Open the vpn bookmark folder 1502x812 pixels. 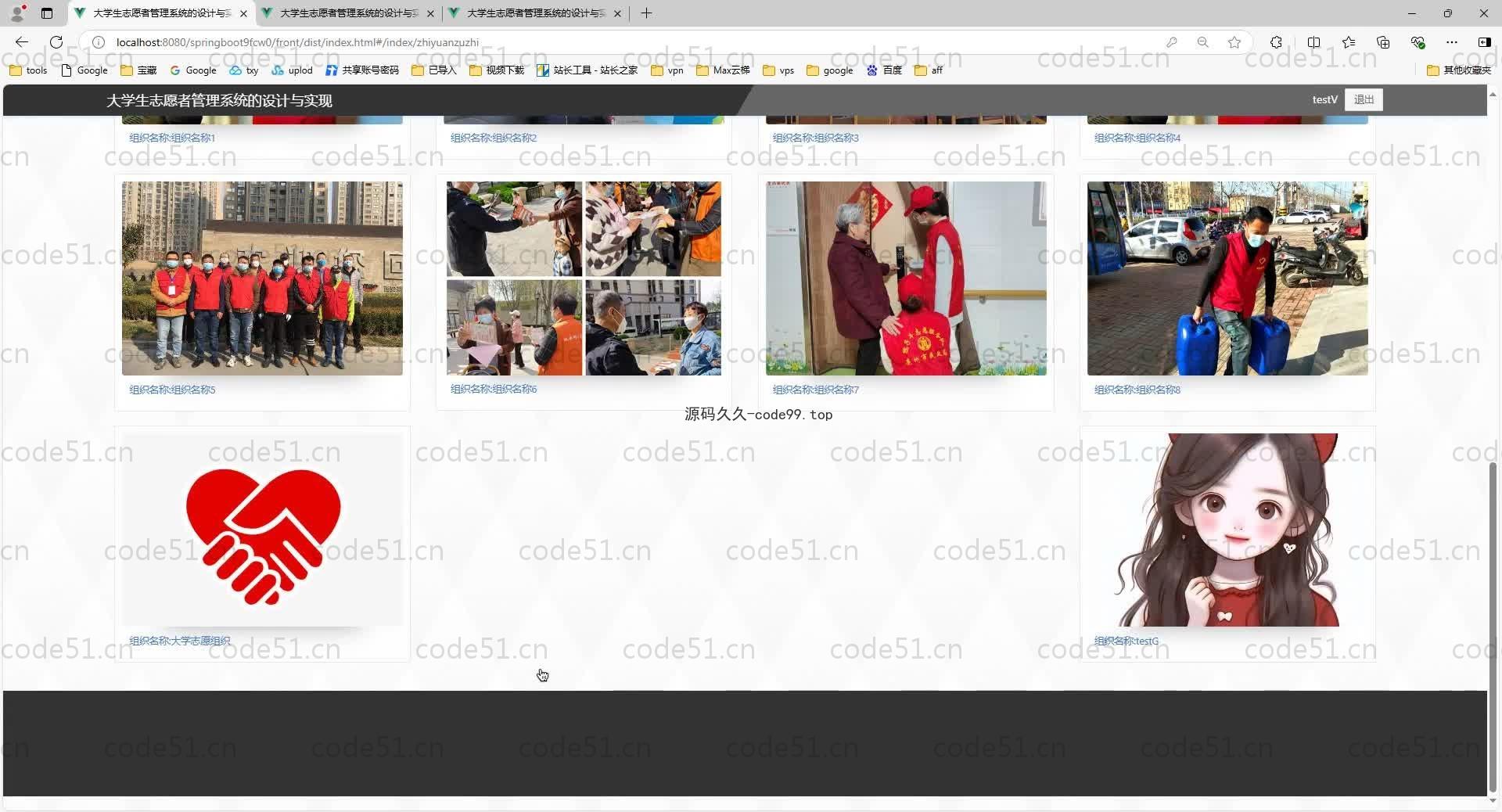coord(667,70)
